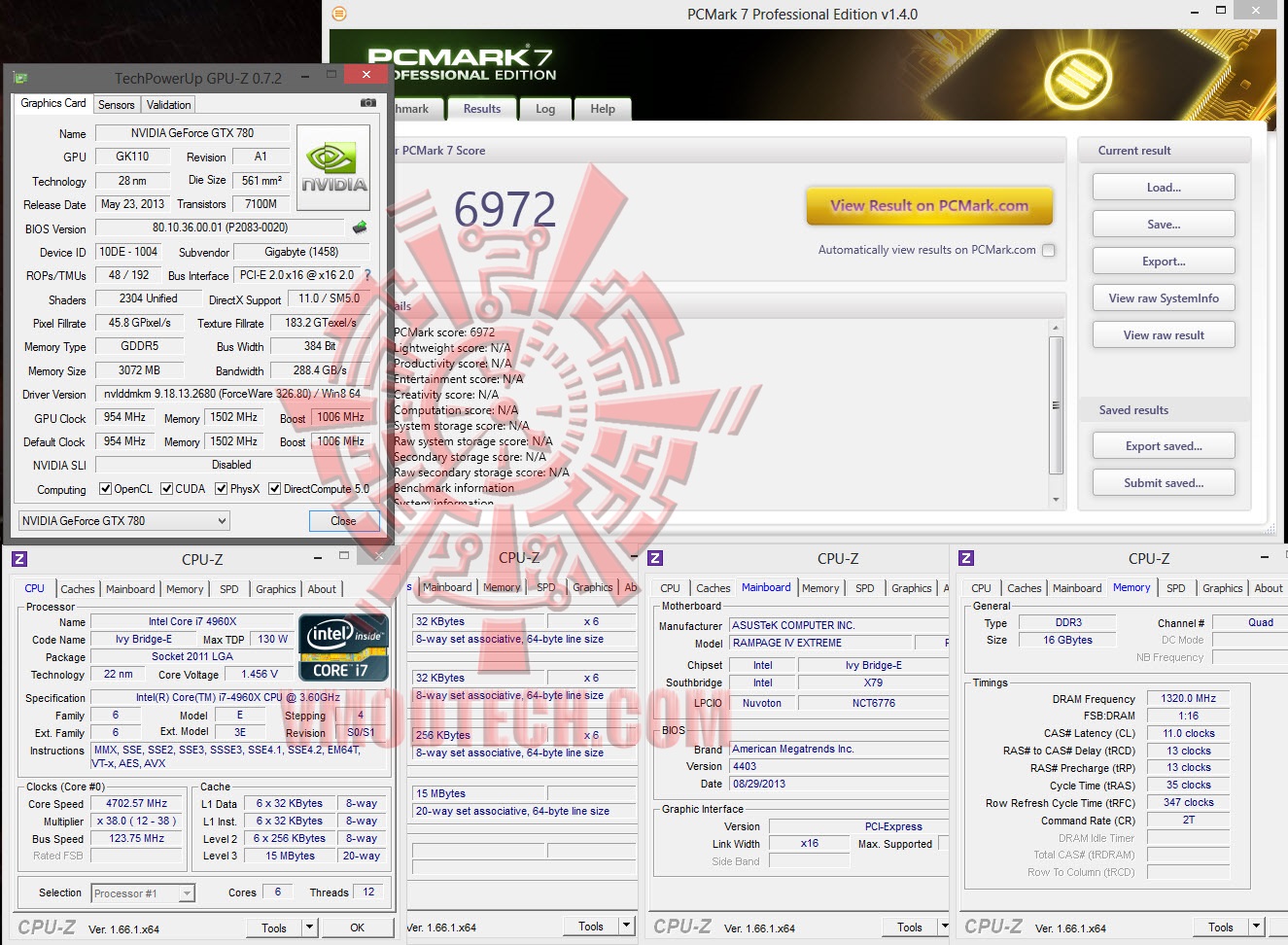Click the '1320.0 MHz' DRAM Frequency value
The height and width of the screenshot is (945, 1288).
(x=1189, y=699)
